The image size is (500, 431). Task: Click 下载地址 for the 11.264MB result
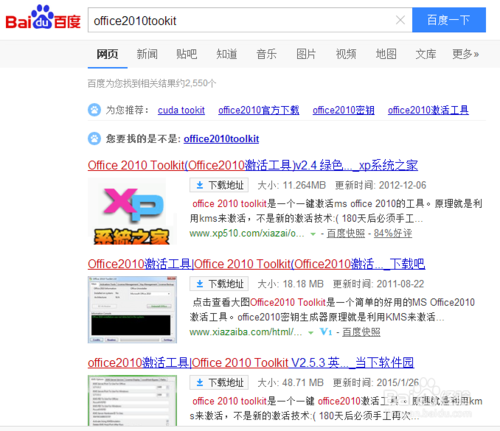(219, 185)
